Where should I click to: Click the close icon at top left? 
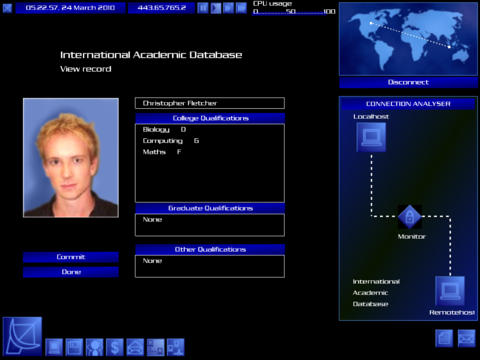click(7, 8)
